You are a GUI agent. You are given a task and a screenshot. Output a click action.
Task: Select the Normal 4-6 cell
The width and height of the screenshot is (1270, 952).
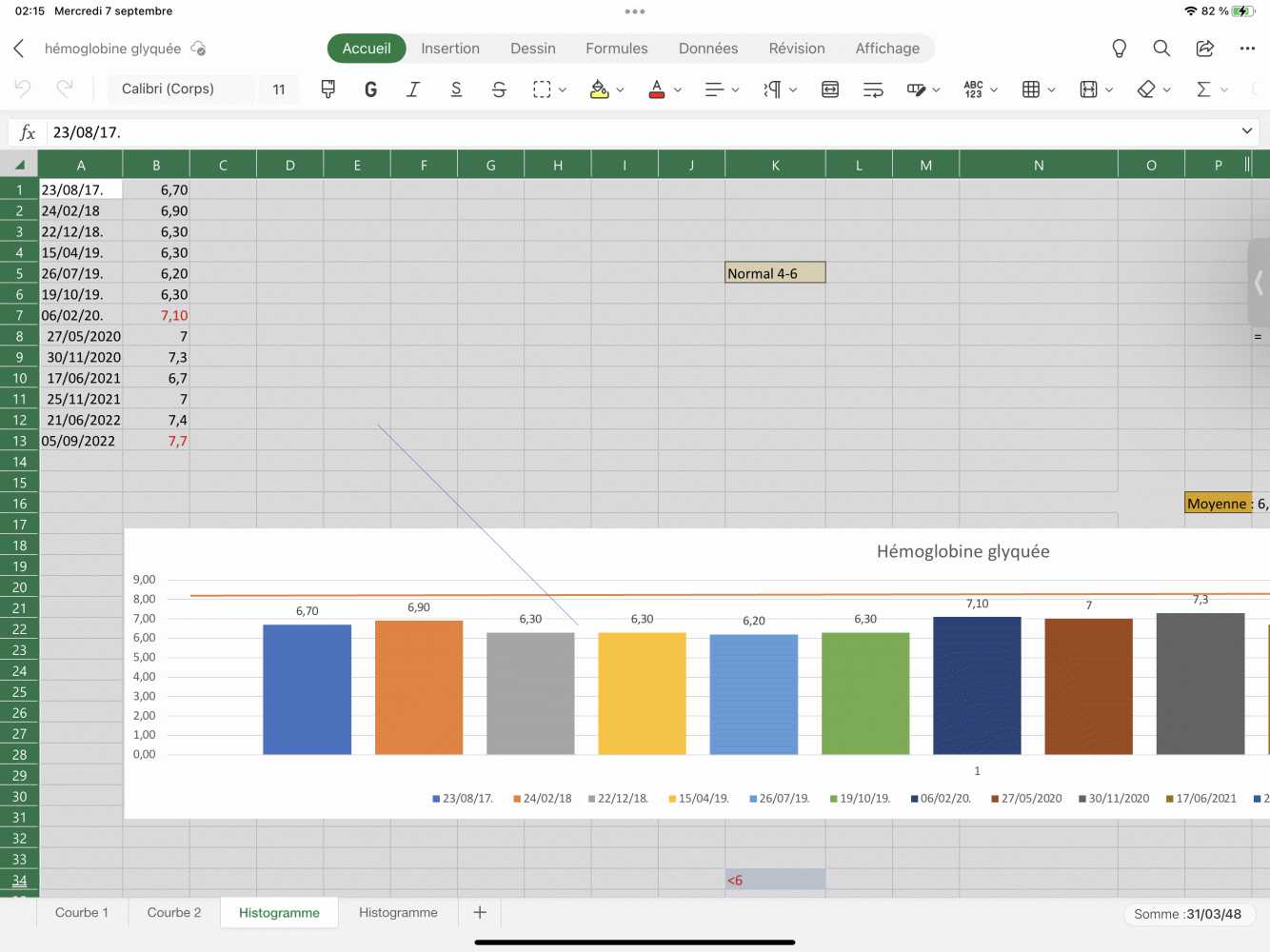pyautogui.click(x=775, y=273)
